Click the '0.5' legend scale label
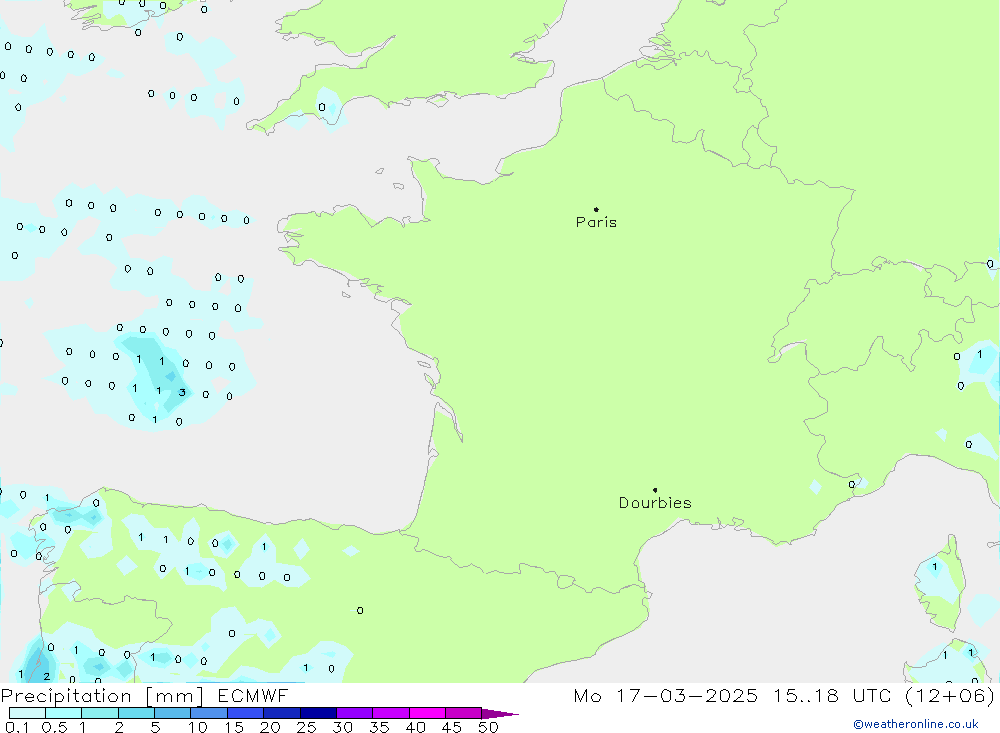The image size is (1000, 733). pyautogui.click(x=54, y=727)
